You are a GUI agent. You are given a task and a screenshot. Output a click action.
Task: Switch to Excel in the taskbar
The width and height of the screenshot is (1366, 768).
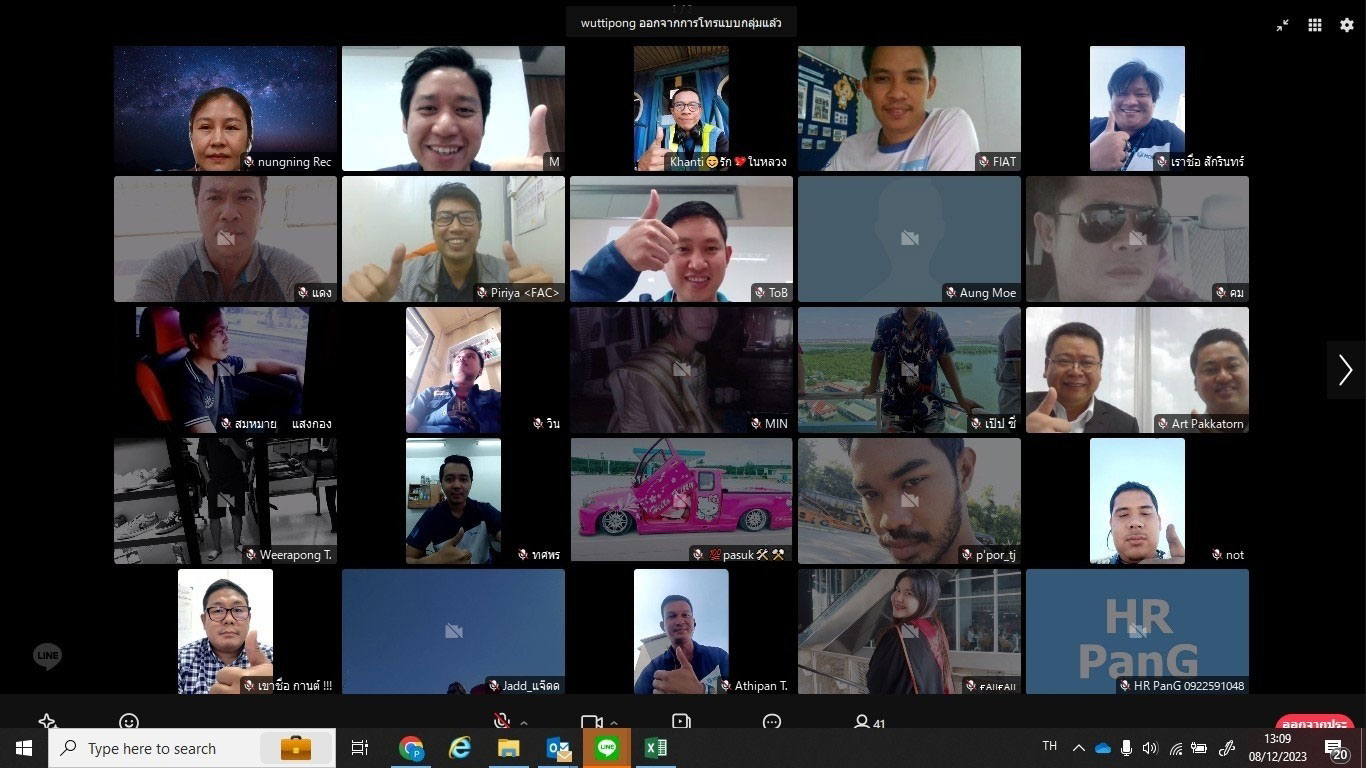(x=655, y=748)
